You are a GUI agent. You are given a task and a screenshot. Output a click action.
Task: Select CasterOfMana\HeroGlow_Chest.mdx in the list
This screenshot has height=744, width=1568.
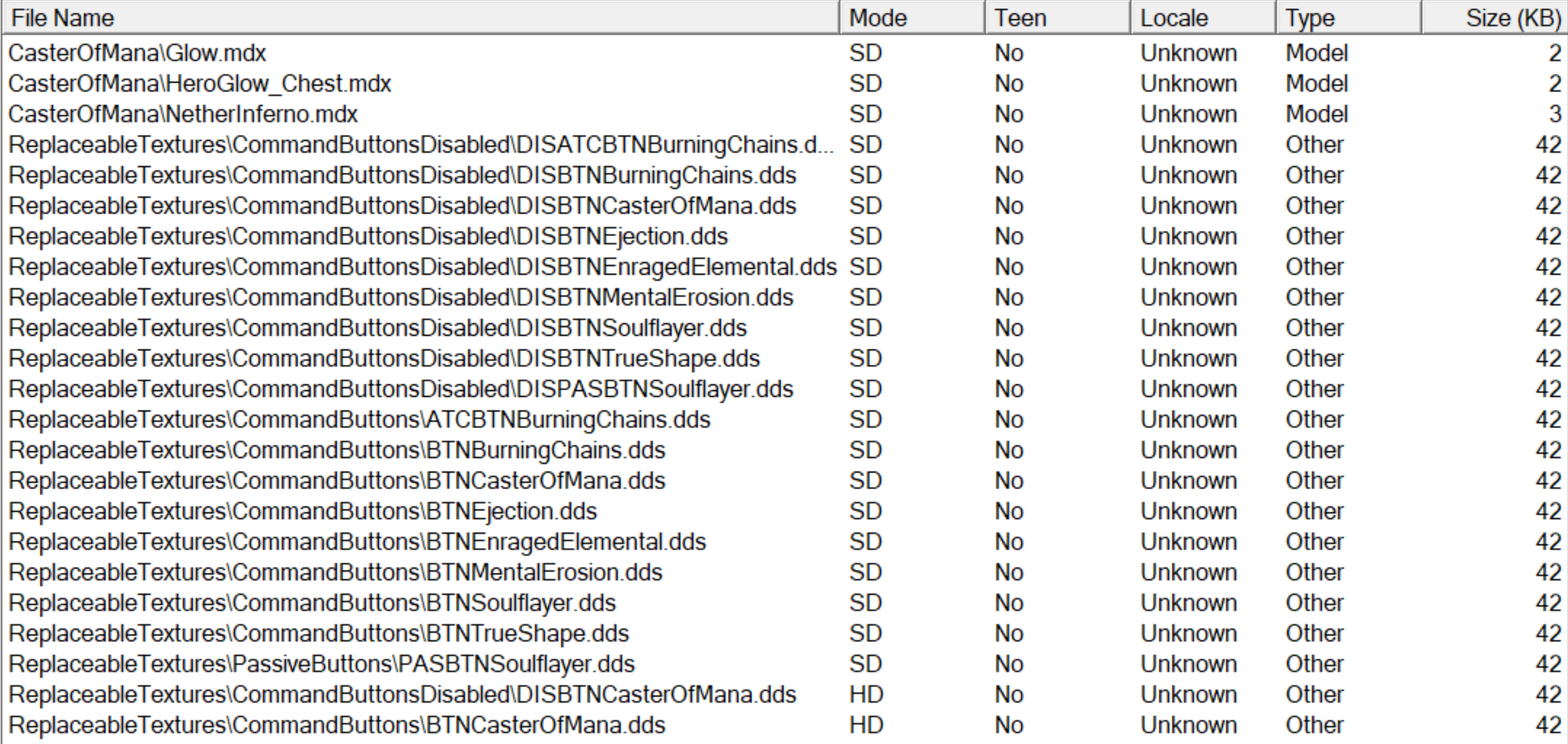point(200,83)
